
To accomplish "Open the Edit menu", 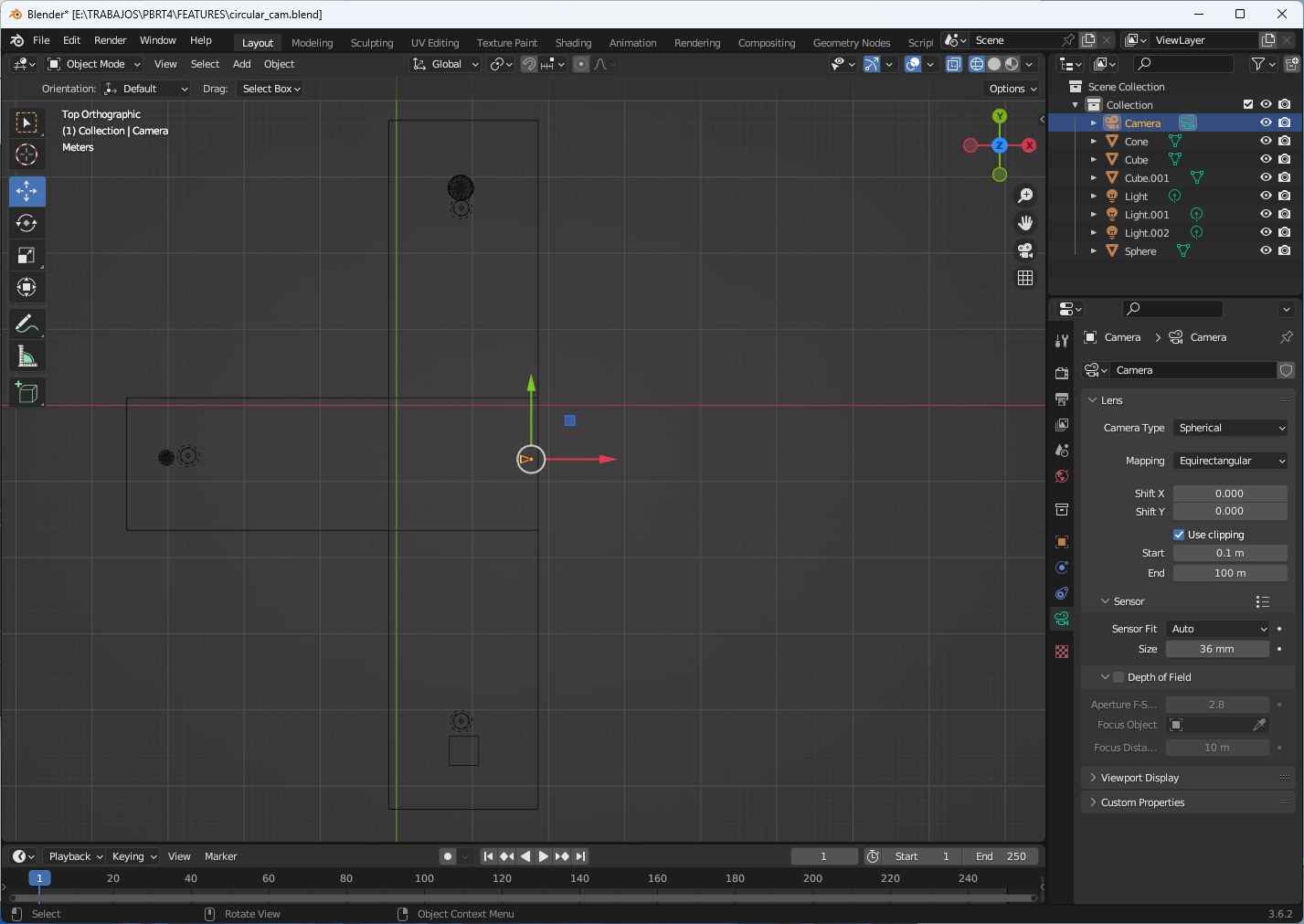I will [70, 39].
